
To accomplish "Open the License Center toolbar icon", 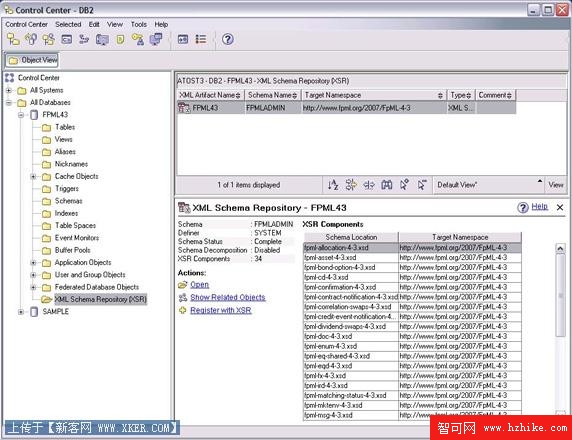I will [138, 39].
